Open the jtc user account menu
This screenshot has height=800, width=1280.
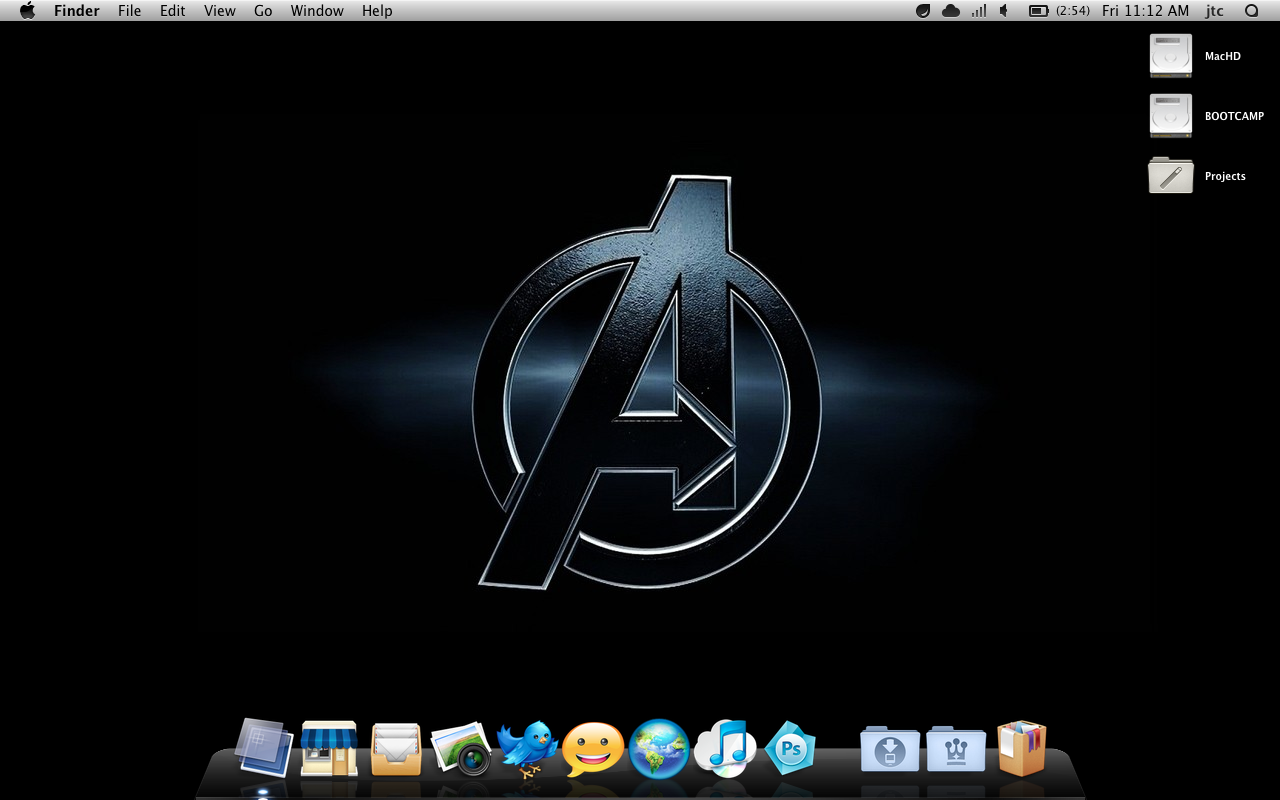pos(1215,11)
